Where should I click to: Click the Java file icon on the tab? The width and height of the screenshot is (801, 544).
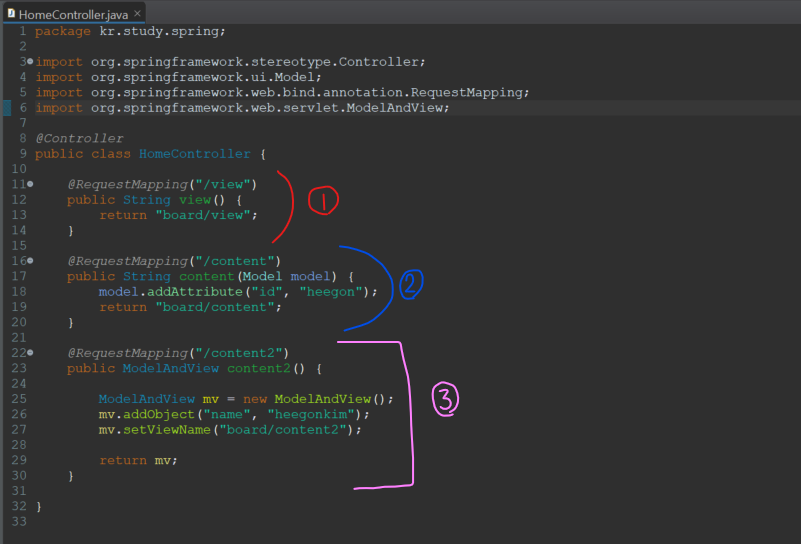pyautogui.click(x=11, y=14)
